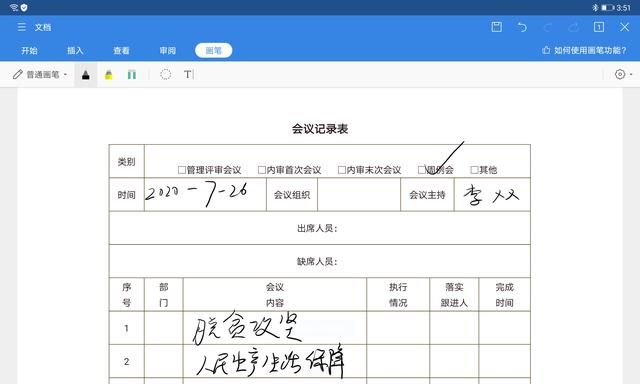Open the pen settings gear dropdown
The image size is (640, 384).
pos(623,74)
